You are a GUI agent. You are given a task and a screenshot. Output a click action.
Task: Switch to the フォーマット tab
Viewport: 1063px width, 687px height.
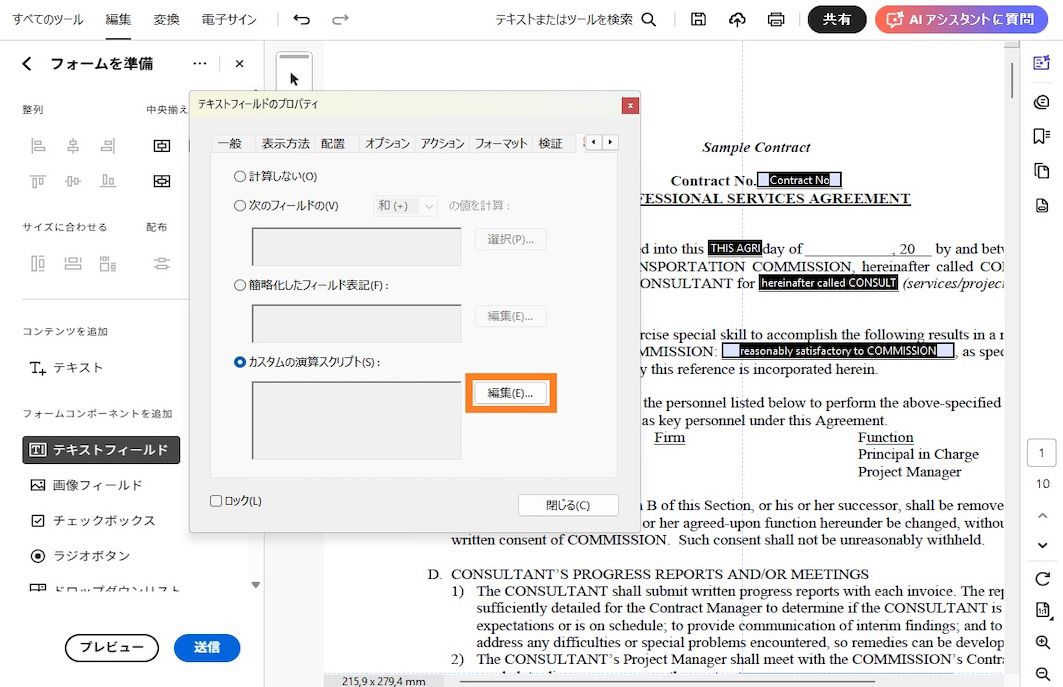(500, 142)
